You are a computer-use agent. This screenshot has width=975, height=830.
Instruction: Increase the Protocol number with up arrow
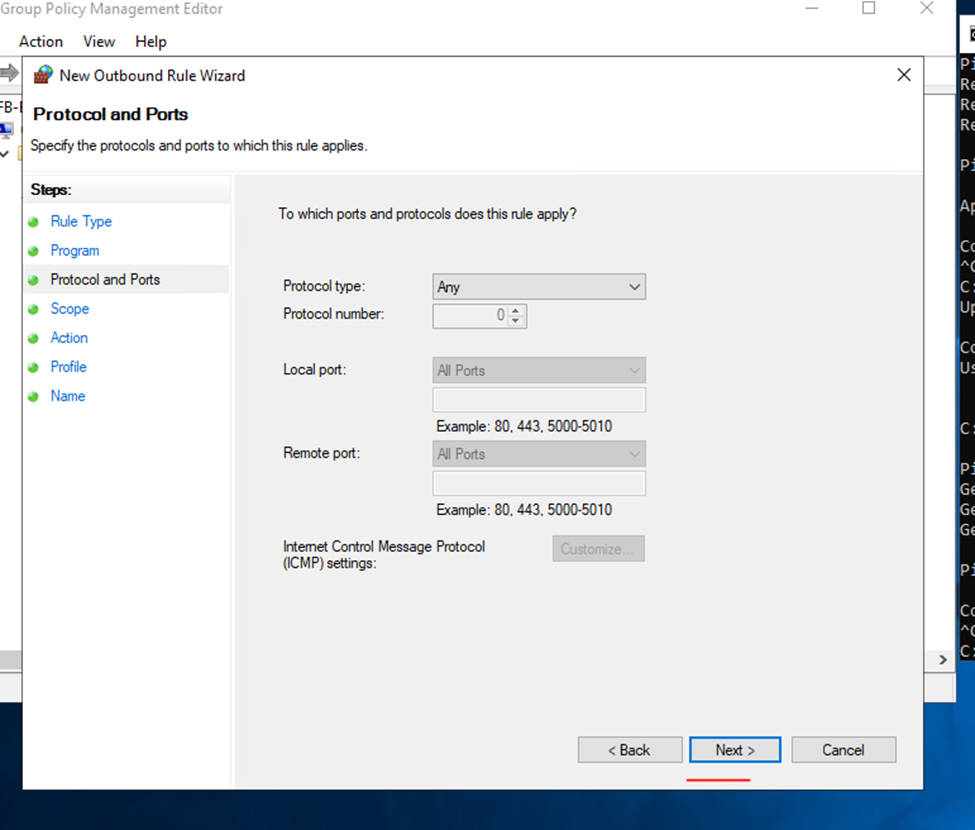coord(516,311)
